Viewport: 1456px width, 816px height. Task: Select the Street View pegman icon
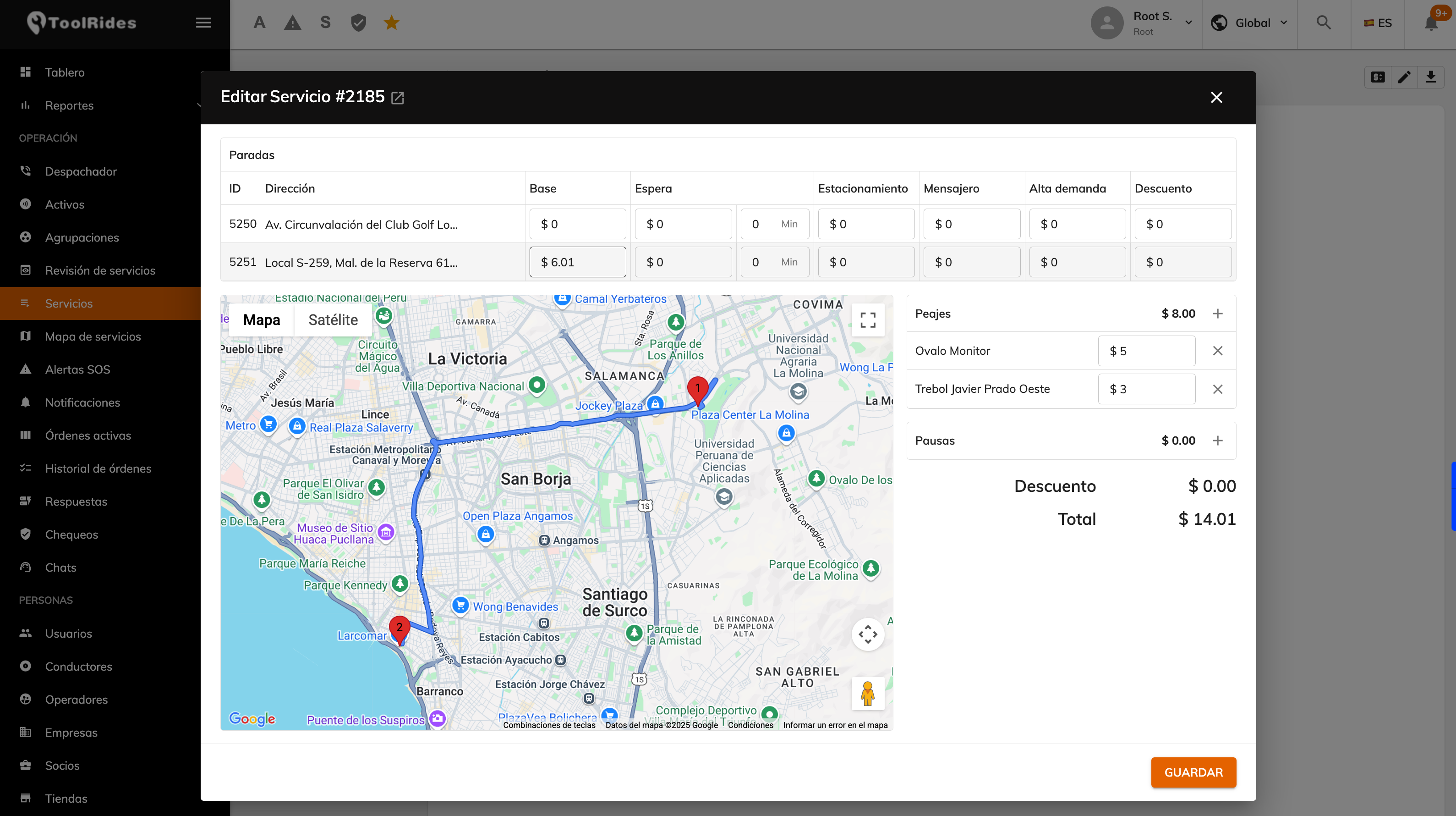tap(868, 693)
